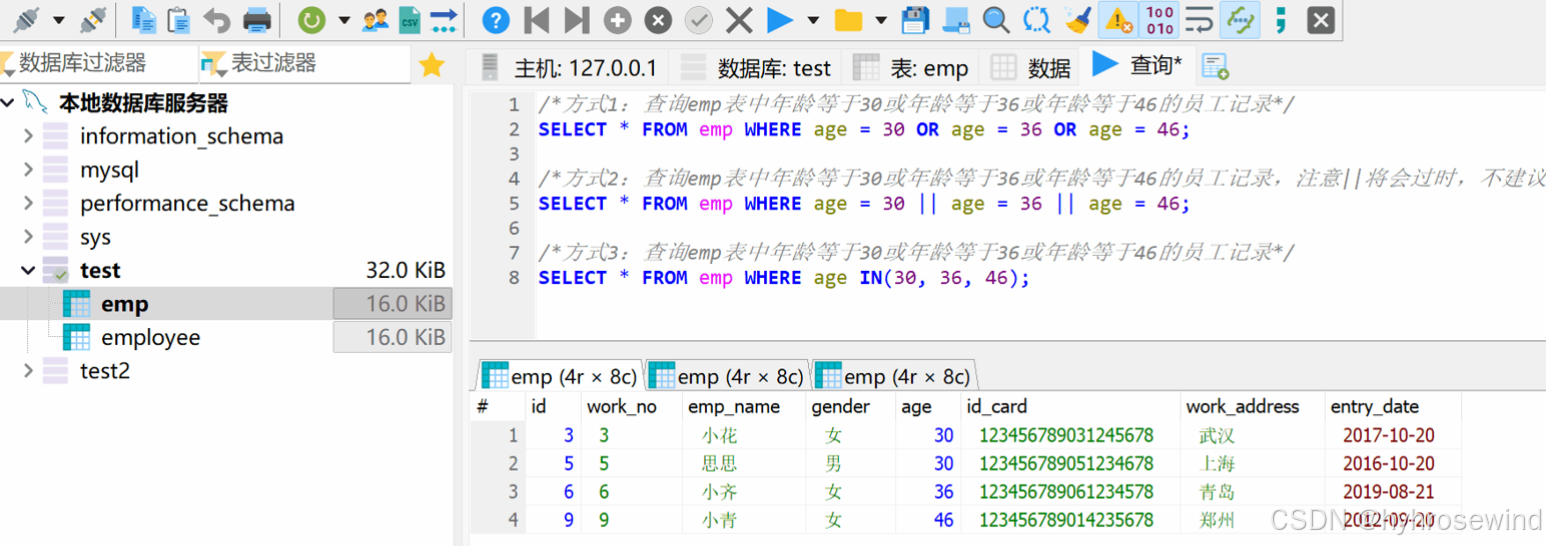Open the Refresh dropdown arrow
1546x546 pixels.
[x=344, y=20]
